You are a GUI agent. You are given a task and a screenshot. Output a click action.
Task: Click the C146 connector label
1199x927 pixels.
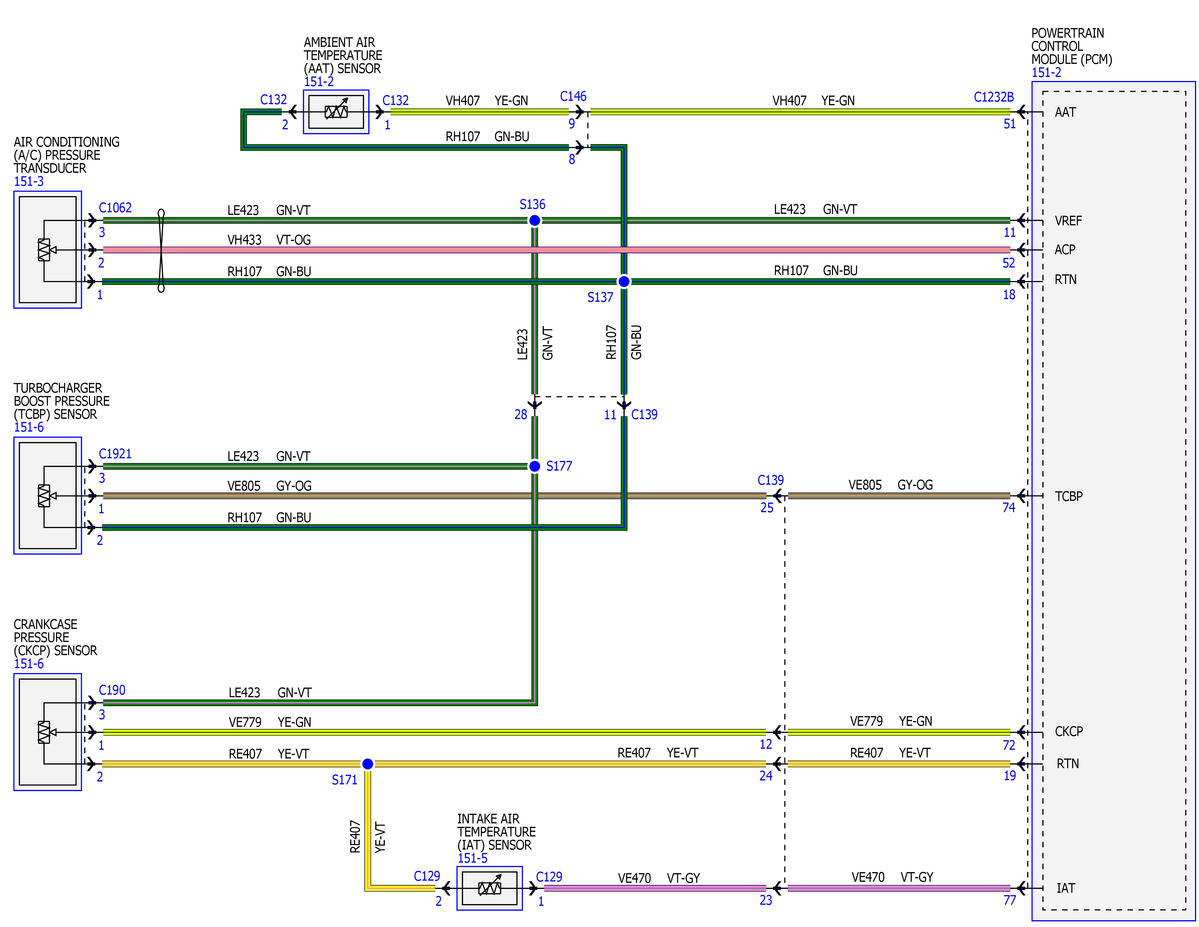(573, 96)
